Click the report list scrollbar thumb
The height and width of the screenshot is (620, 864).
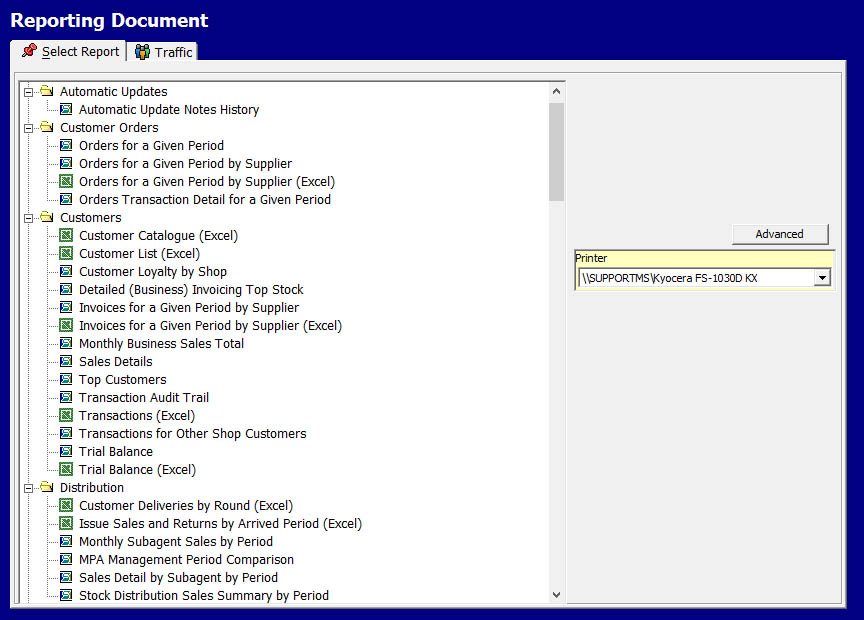pos(557,152)
